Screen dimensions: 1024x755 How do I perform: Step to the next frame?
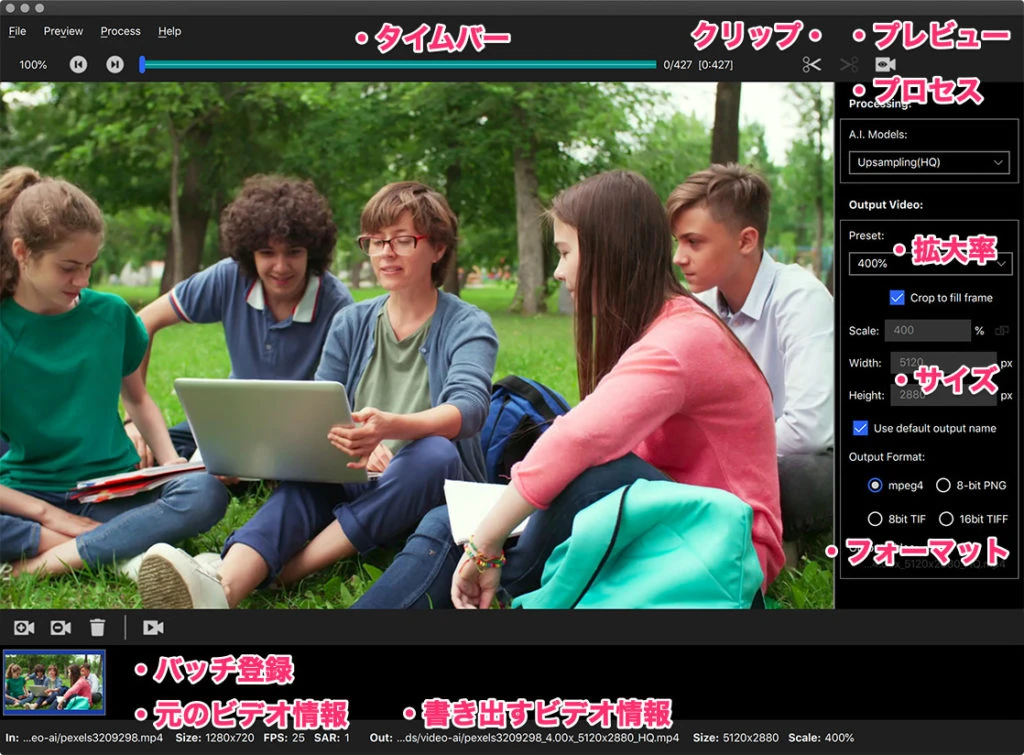tap(115, 65)
